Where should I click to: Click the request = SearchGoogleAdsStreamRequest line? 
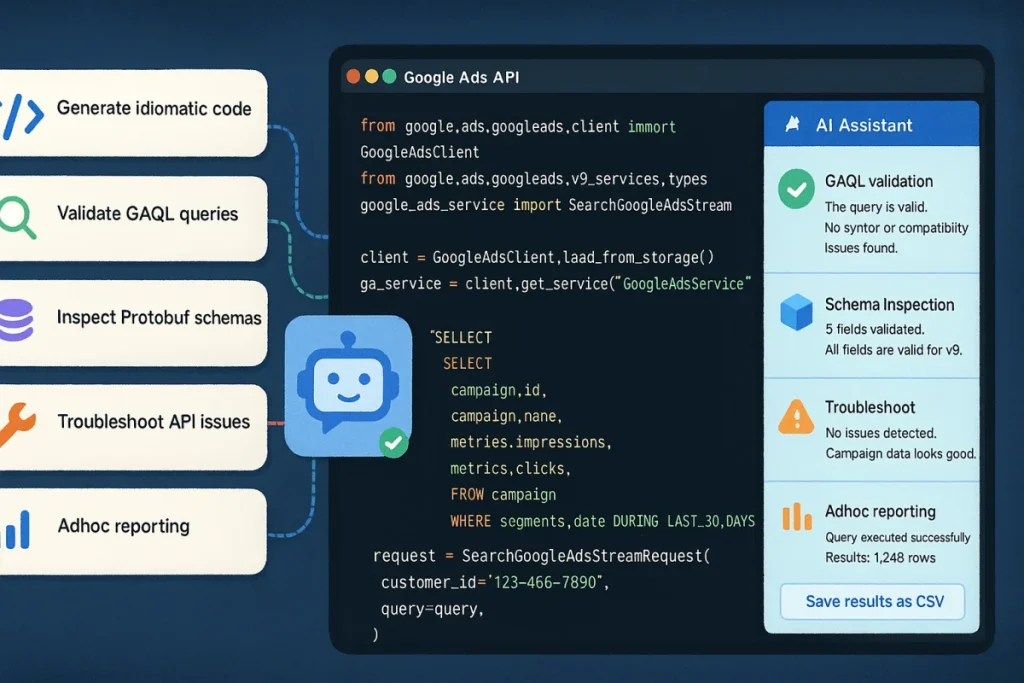pos(541,556)
